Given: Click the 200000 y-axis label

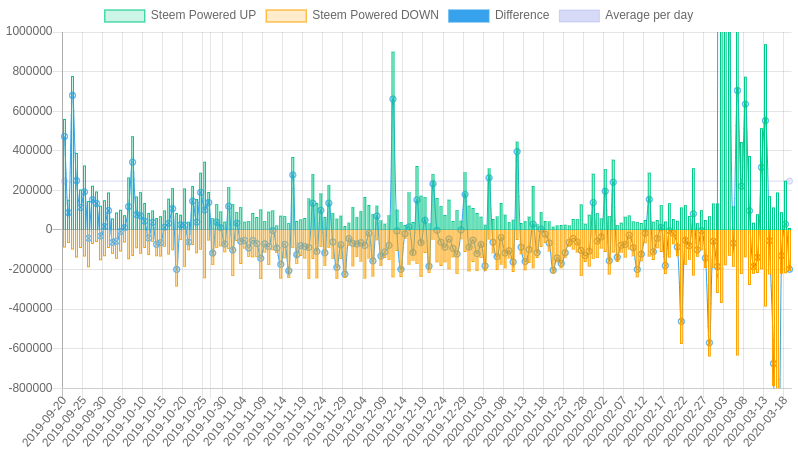Looking at the screenshot, I should 32,190.
